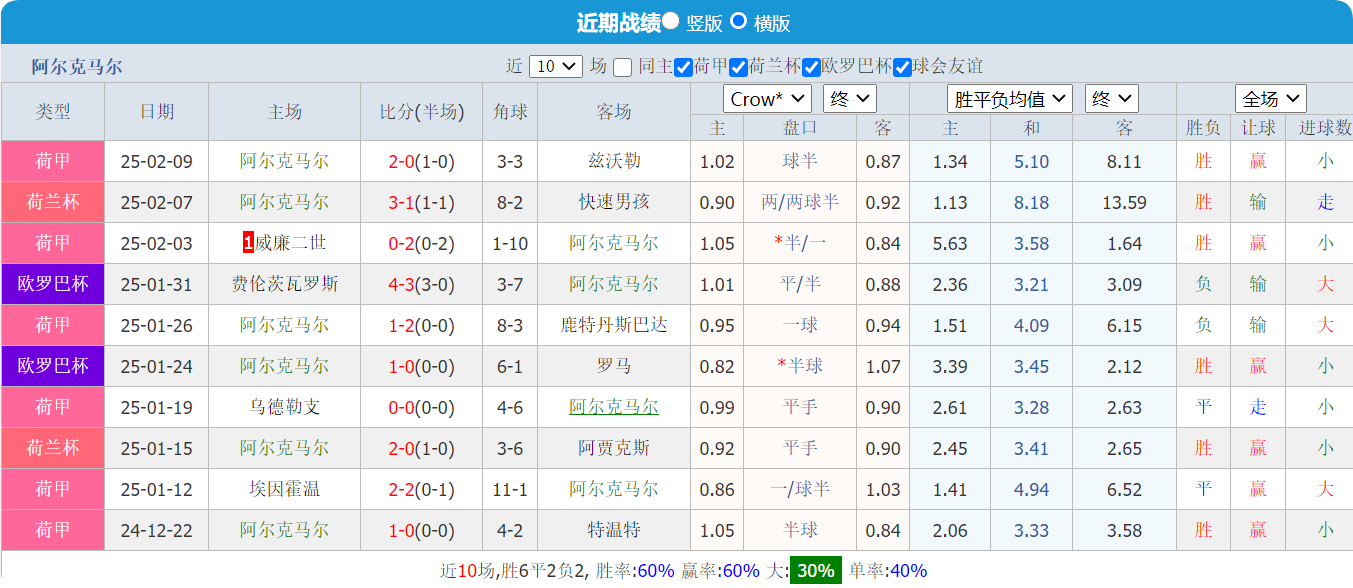The width and height of the screenshot is (1353, 588).
Task: Enable the 同主 filter checkbox
Action: pyautogui.click(x=623, y=67)
